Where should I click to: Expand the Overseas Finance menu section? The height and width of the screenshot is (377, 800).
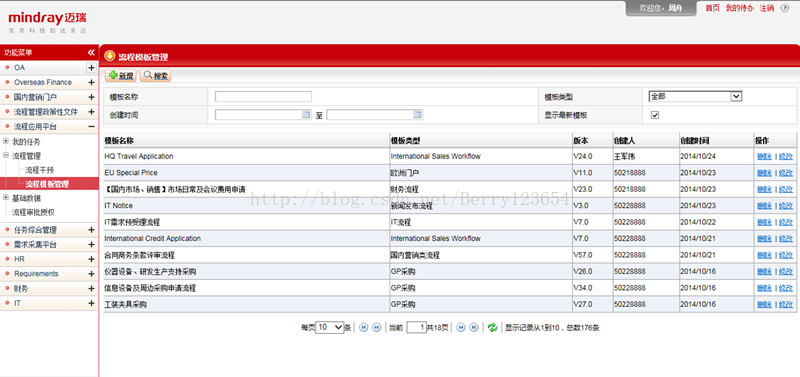91,82
